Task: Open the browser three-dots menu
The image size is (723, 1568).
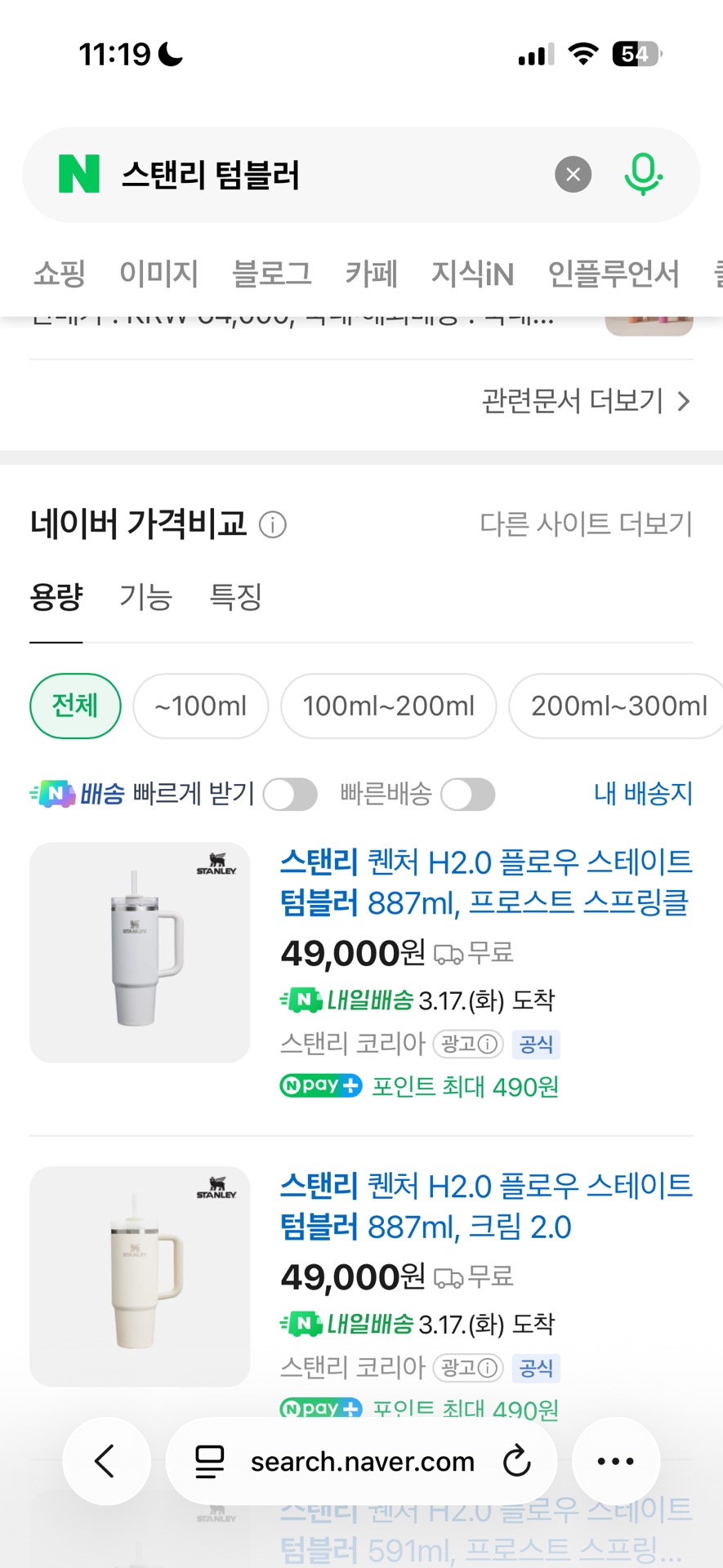Action: pos(615,1461)
